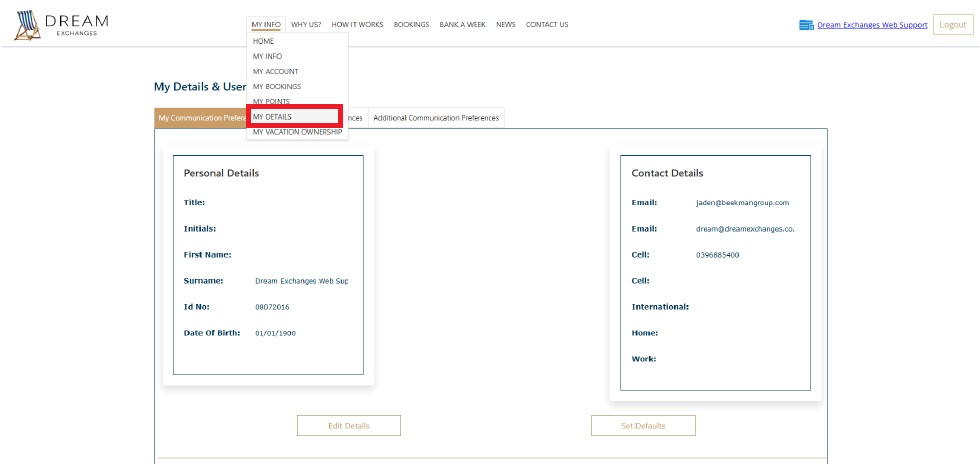
Task: Open the WHY US? menu item
Action: coord(306,24)
